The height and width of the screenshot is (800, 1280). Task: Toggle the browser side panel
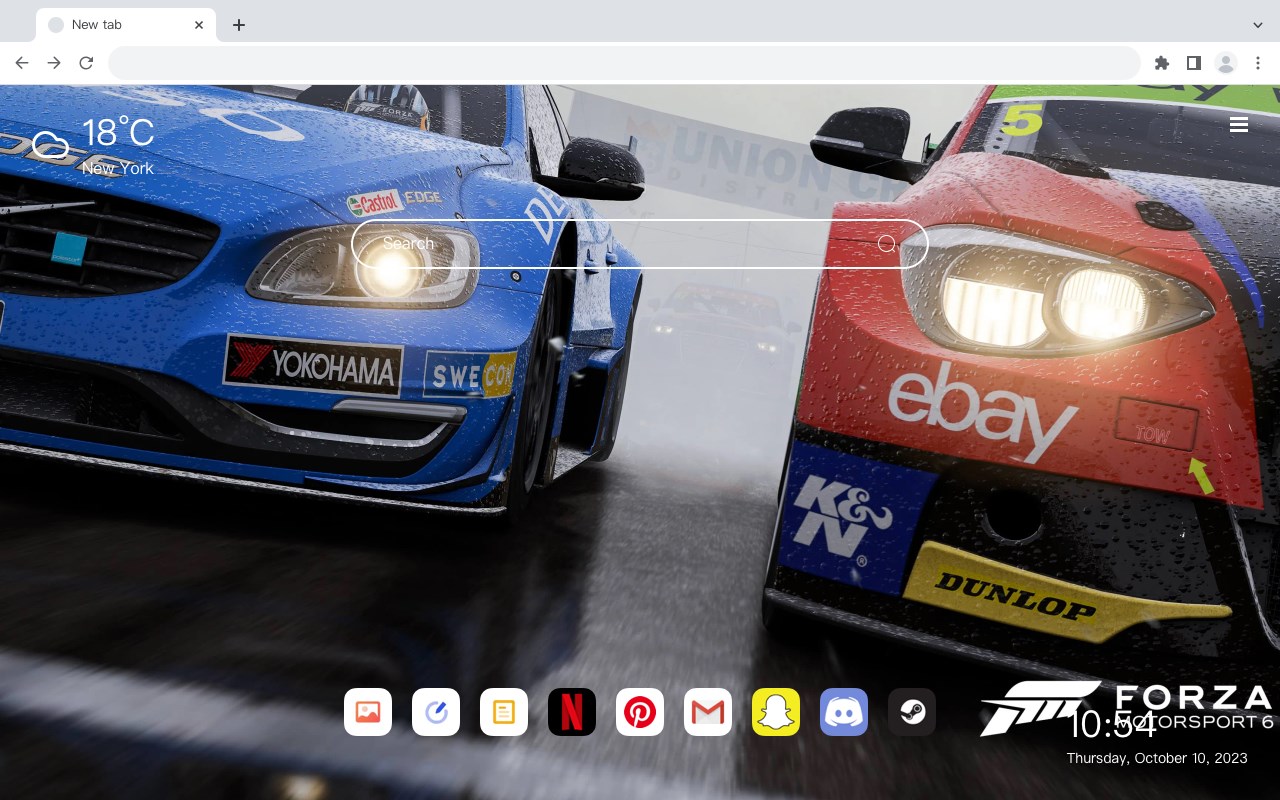(x=1193, y=63)
